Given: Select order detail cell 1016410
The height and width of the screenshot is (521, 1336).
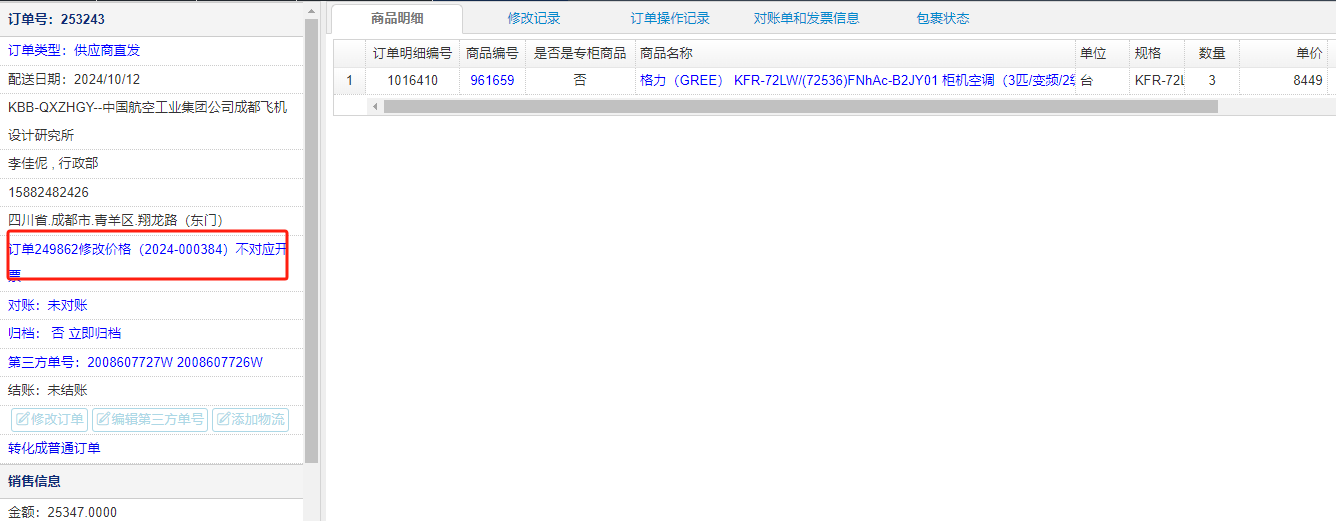Looking at the screenshot, I should (413, 80).
